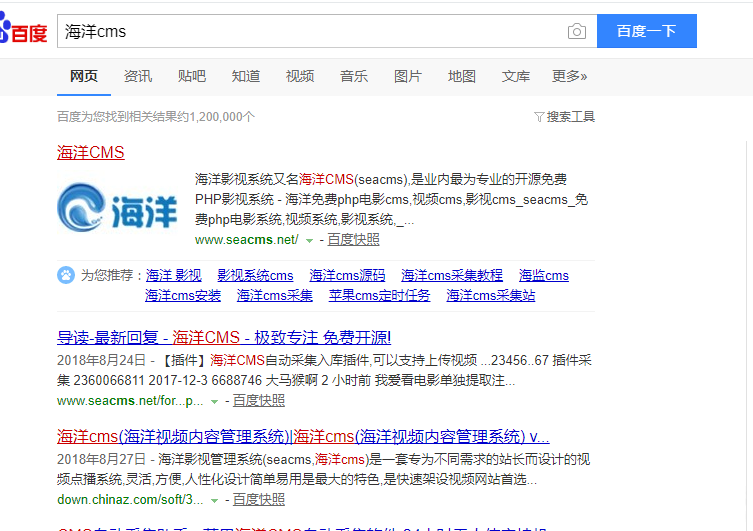This screenshot has width=753, height=531.
Task: Switch to the 地图 tab
Action: click(x=462, y=76)
